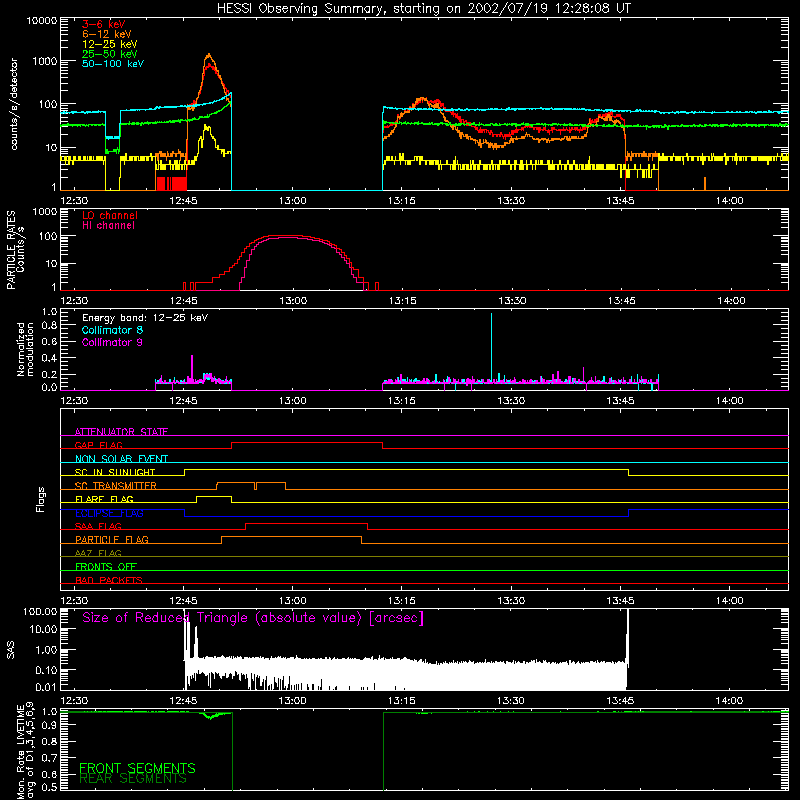The height and width of the screenshot is (800, 800).
Task: Select the REAR SEGMENTS legend label
Action: point(133,778)
